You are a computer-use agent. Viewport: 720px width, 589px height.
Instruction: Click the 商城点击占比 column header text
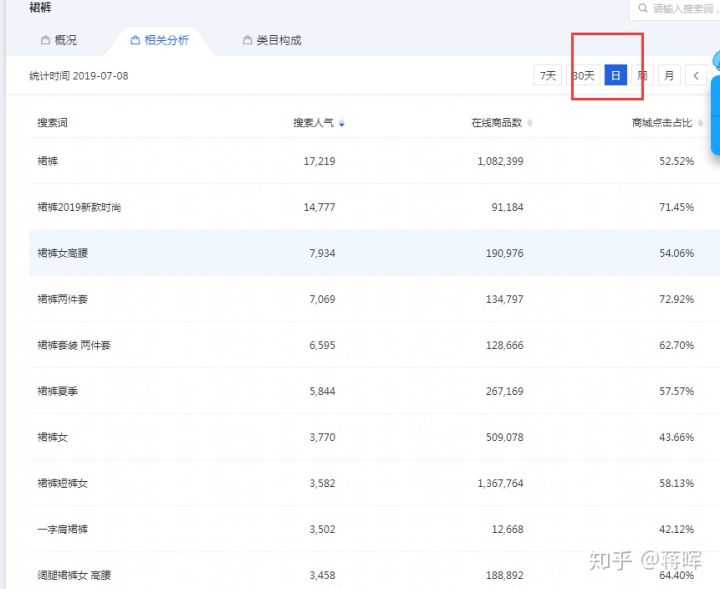click(662, 123)
